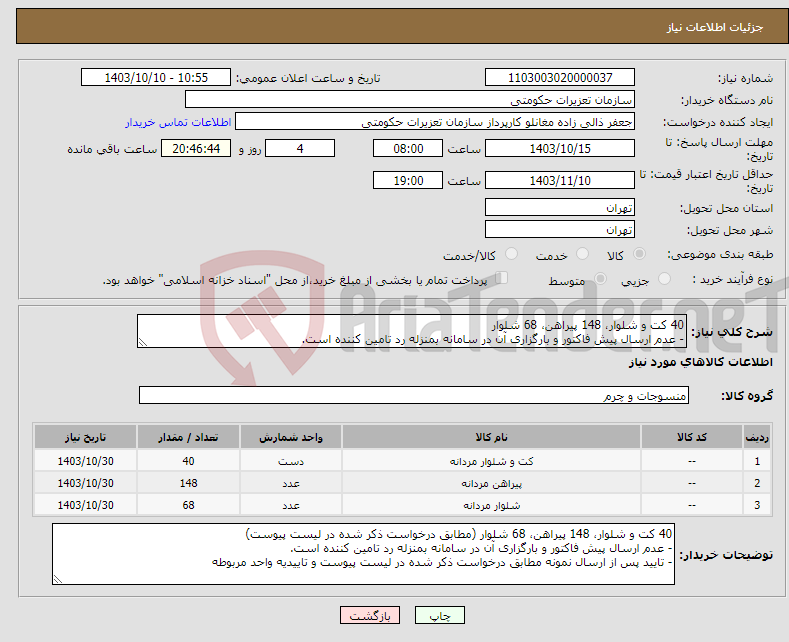Select the متوسط purchase type radio

point(600,279)
